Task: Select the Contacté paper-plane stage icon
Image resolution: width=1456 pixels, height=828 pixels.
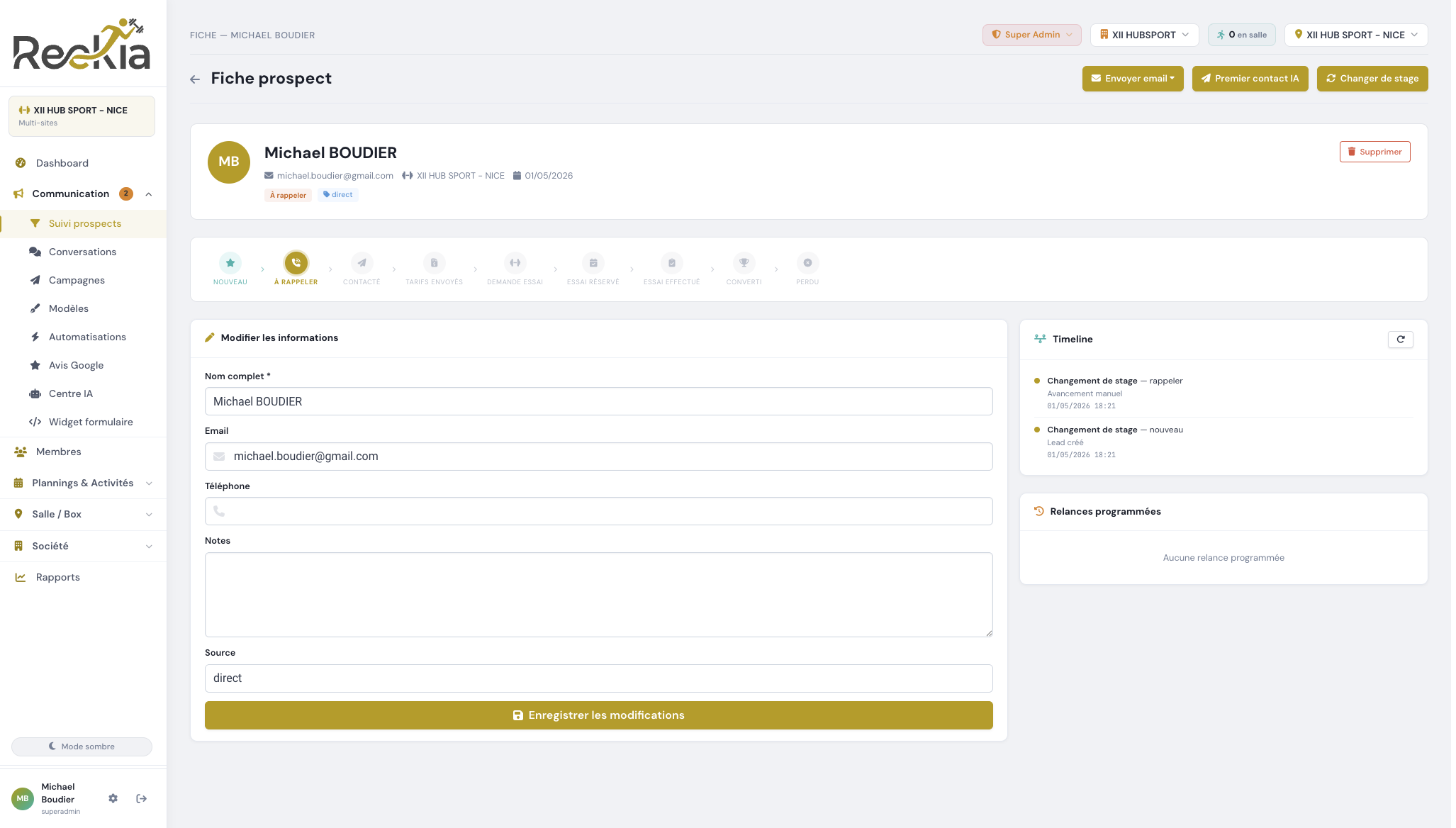Action: (362, 263)
